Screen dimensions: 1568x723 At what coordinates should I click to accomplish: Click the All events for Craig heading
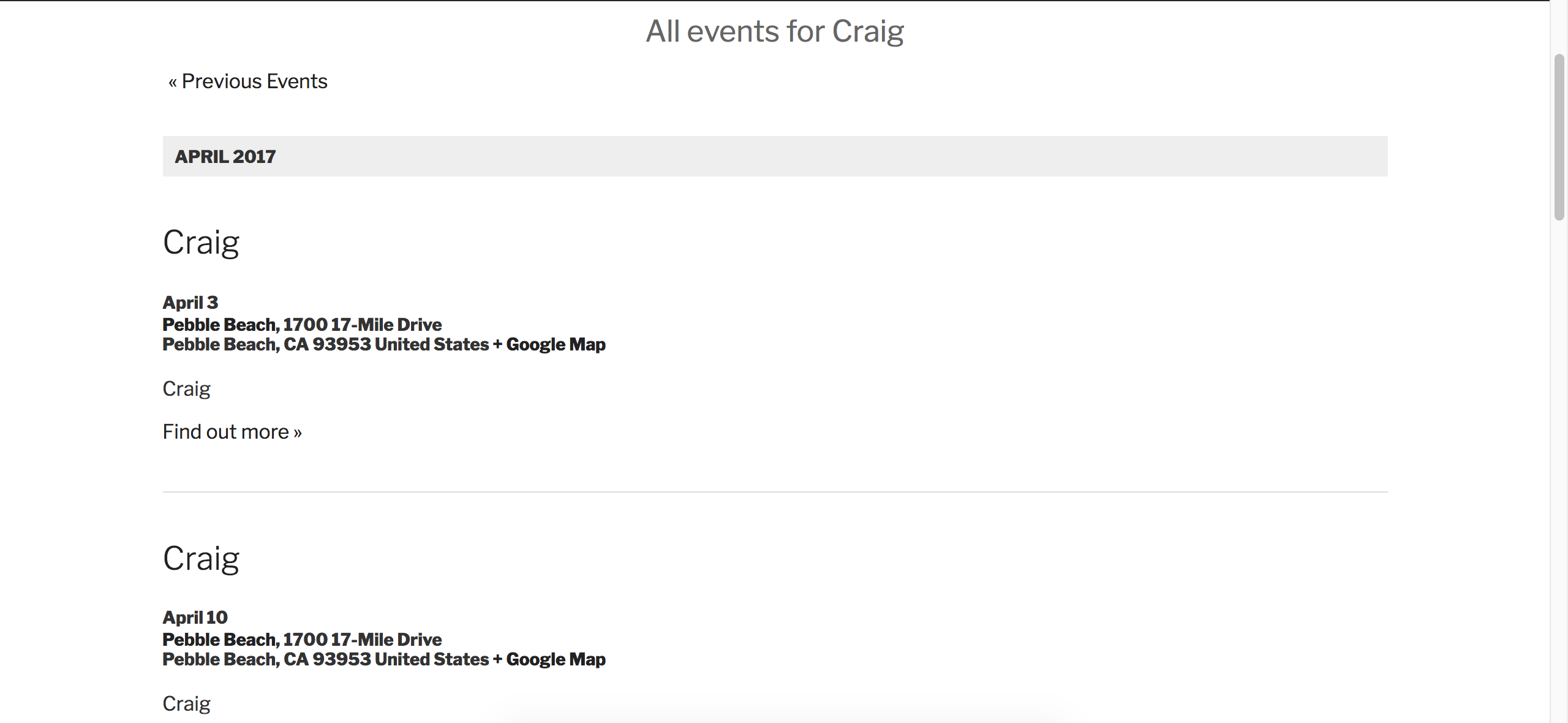coord(775,31)
